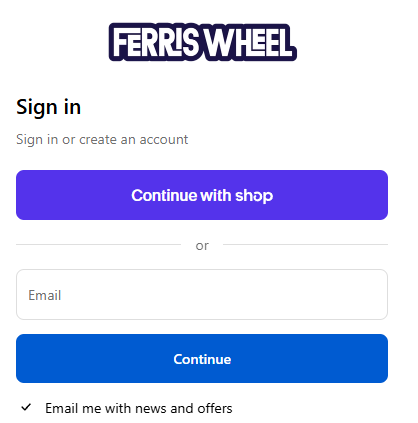Focus the Email input field
This screenshot has width=418, height=423.
tap(202, 294)
